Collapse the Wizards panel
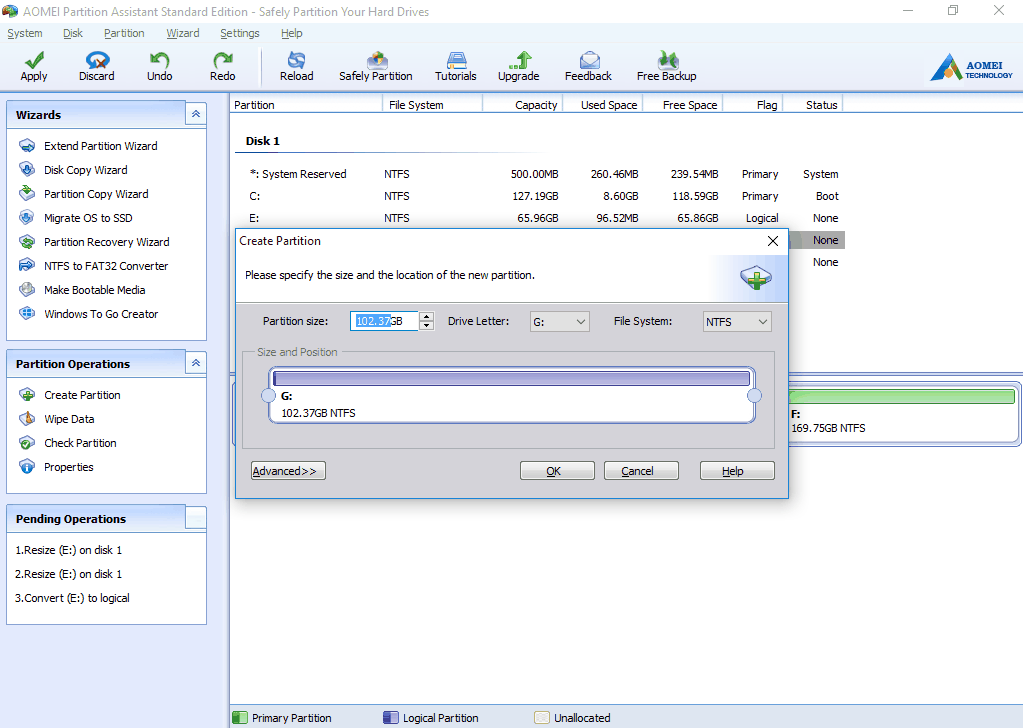Image resolution: width=1023 pixels, height=728 pixels. pyautogui.click(x=196, y=113)
